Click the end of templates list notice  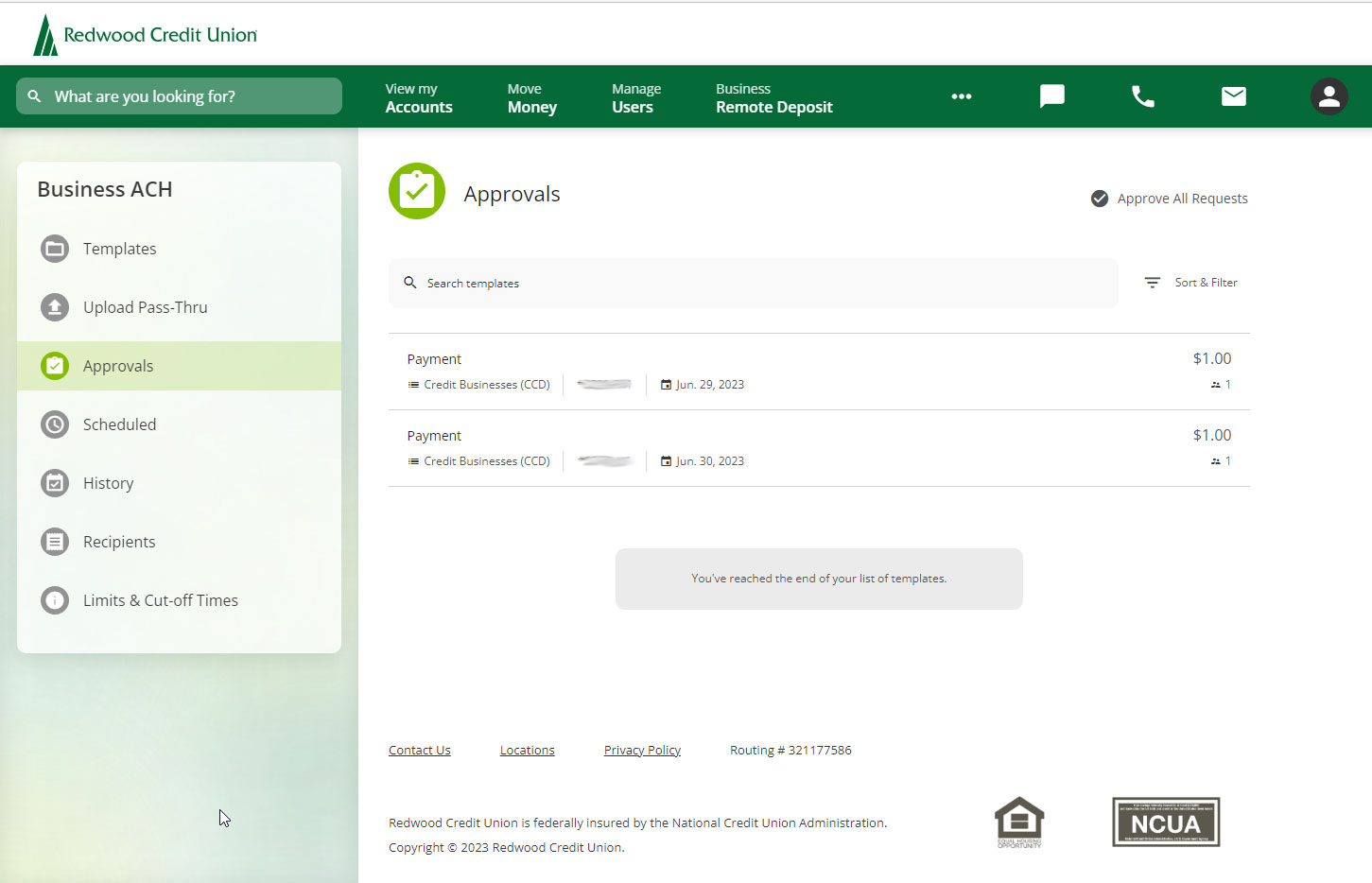[819, 579]
